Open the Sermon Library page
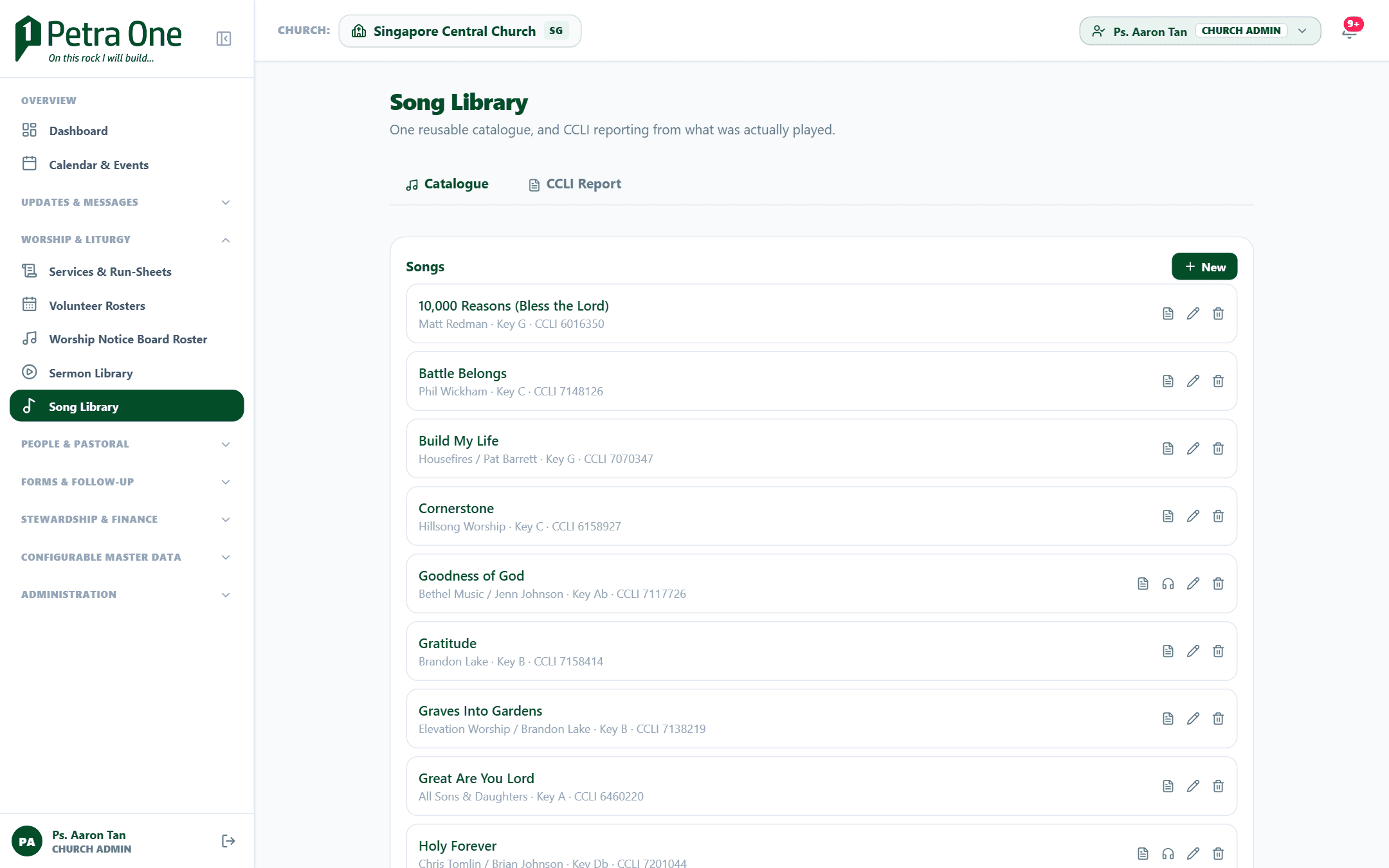Screen dimensions: 1389x868 (127, 373)
